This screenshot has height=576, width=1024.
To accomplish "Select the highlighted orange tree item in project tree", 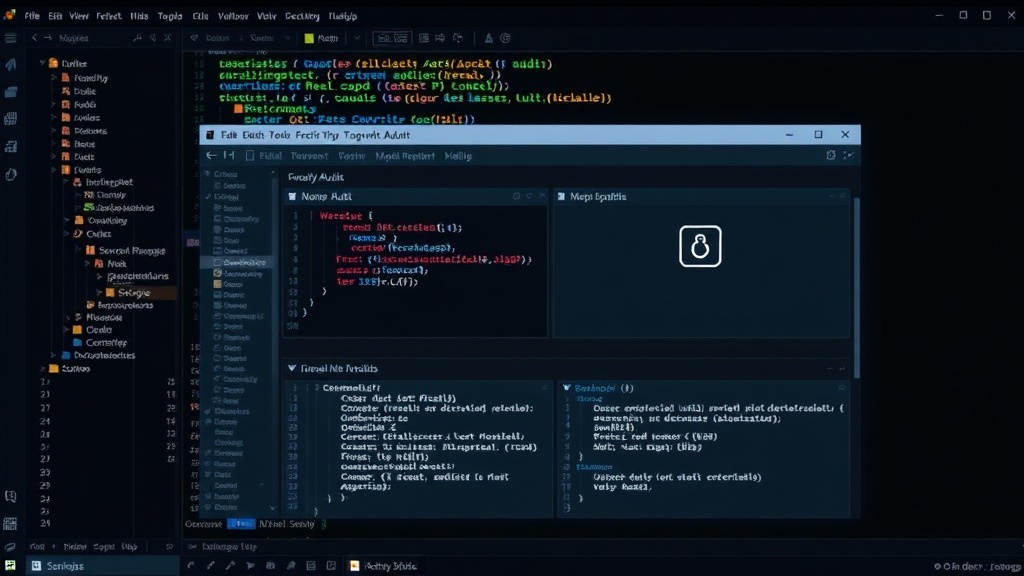I will click(x=135, y=293).
